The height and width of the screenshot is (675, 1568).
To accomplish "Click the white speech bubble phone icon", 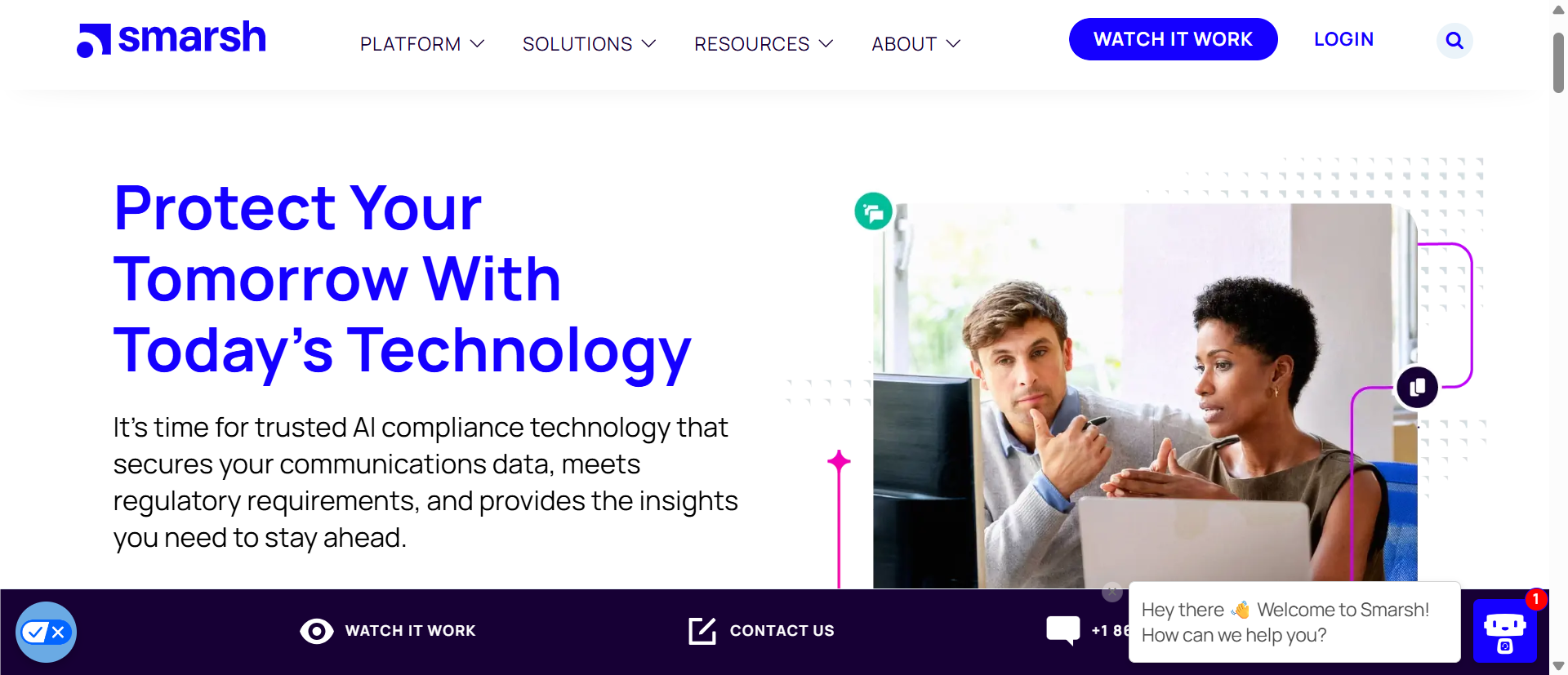I will pos(1063,630).
